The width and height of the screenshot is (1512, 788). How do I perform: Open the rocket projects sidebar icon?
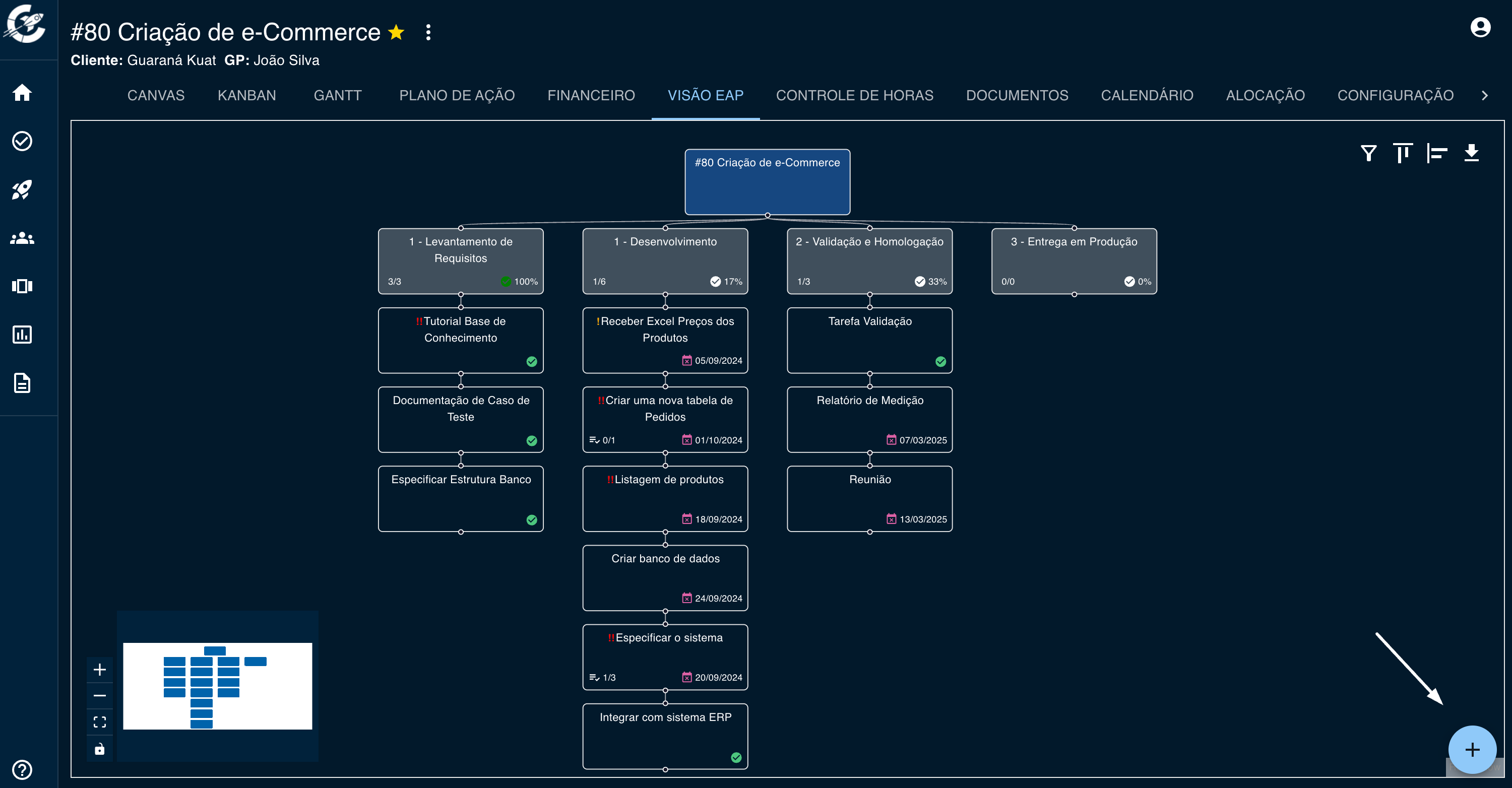click(22, 189)
